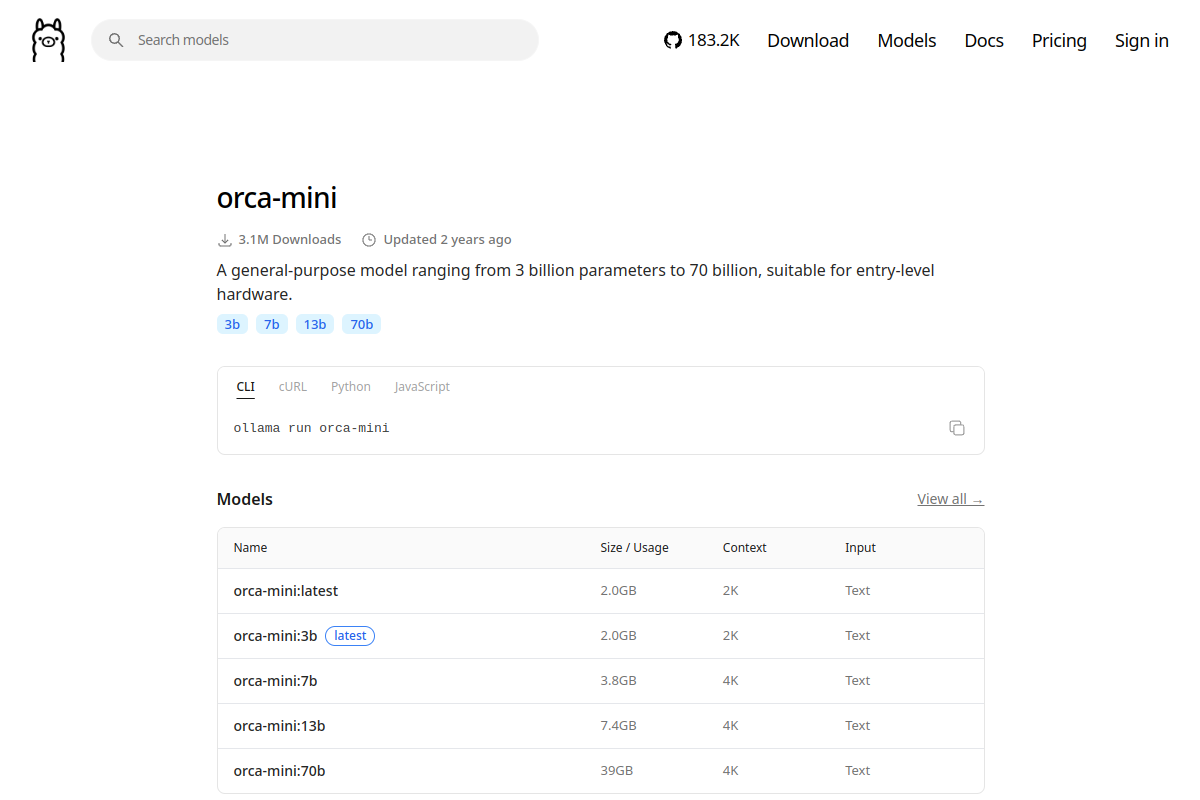Open the orca-mini:13b model
Viewport: 1200px width, 800px height.
click(279, 726)
